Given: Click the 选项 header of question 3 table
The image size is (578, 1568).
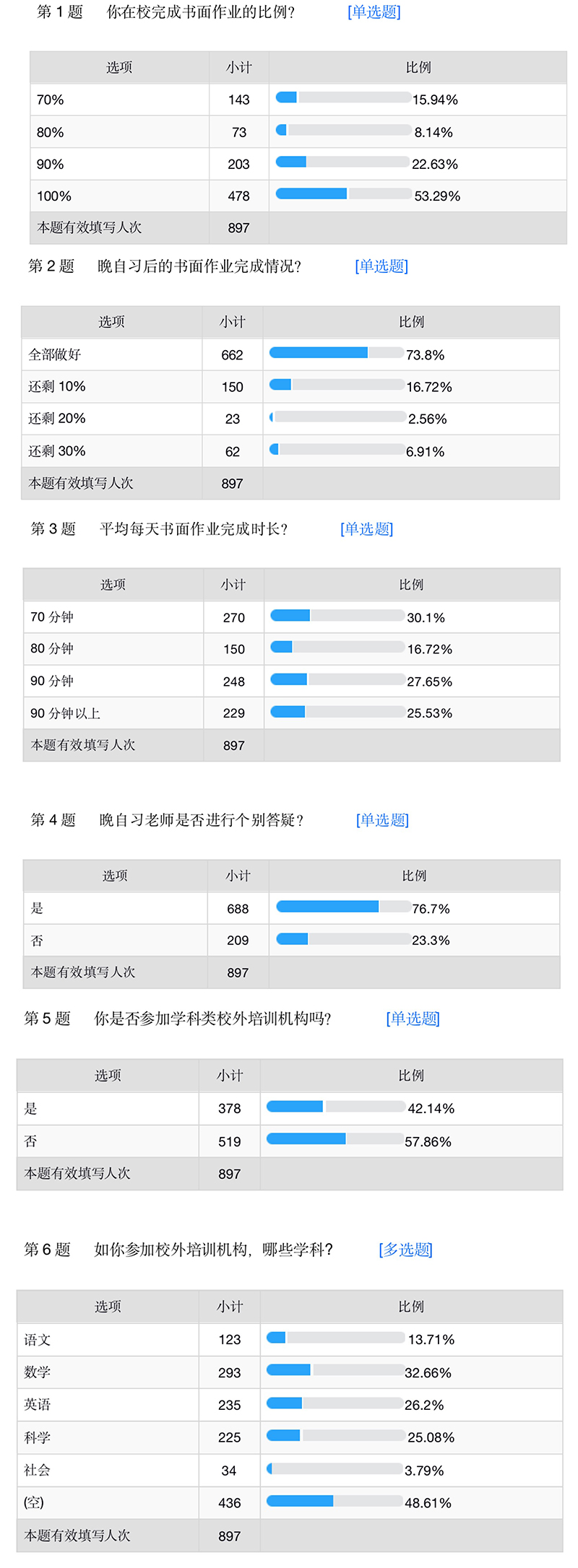Looking at the screenshot, I should (x=113, y=585).
